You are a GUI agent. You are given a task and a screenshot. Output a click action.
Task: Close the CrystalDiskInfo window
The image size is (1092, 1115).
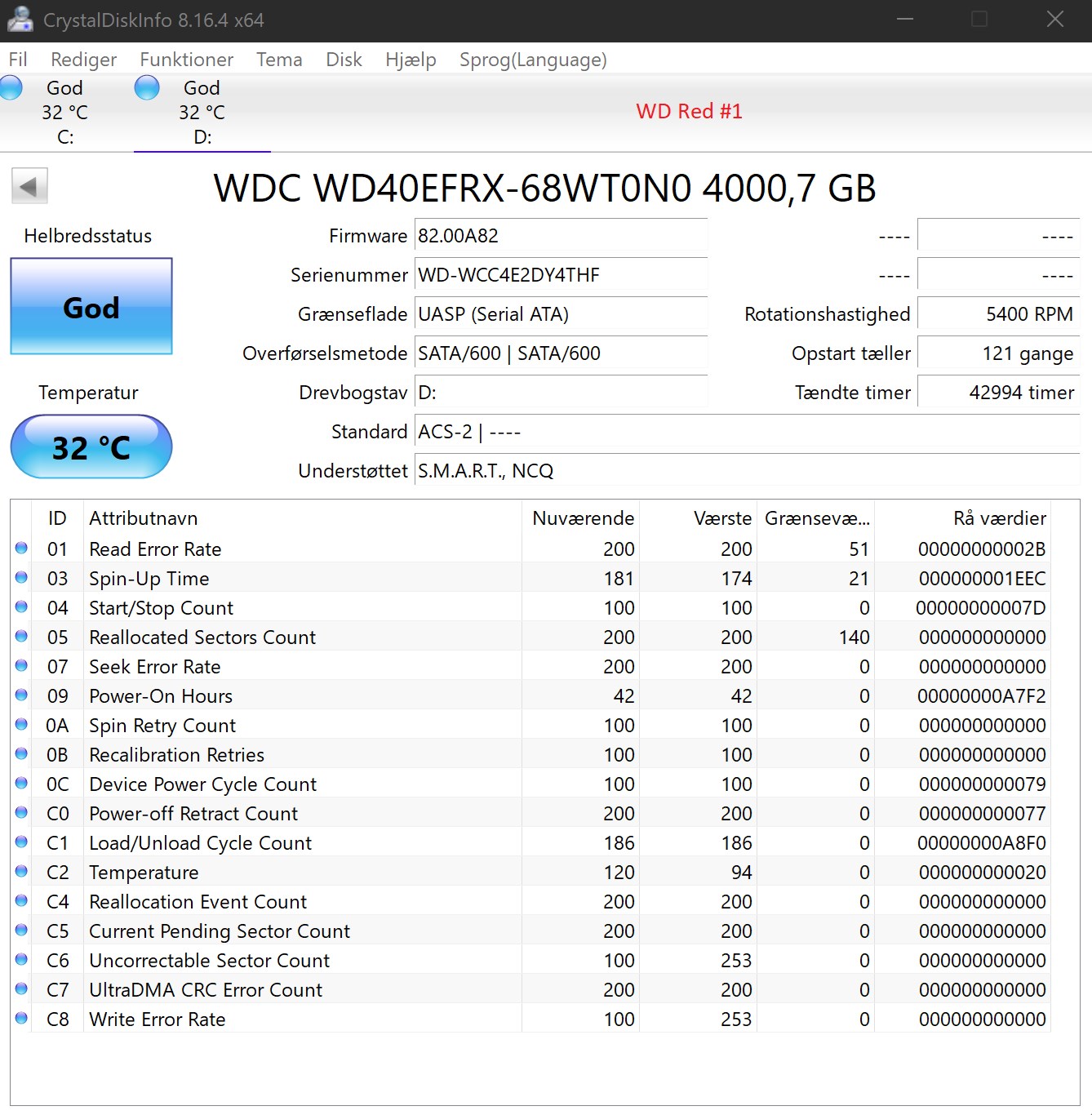pyautogui.click(x=1054, y=20)
